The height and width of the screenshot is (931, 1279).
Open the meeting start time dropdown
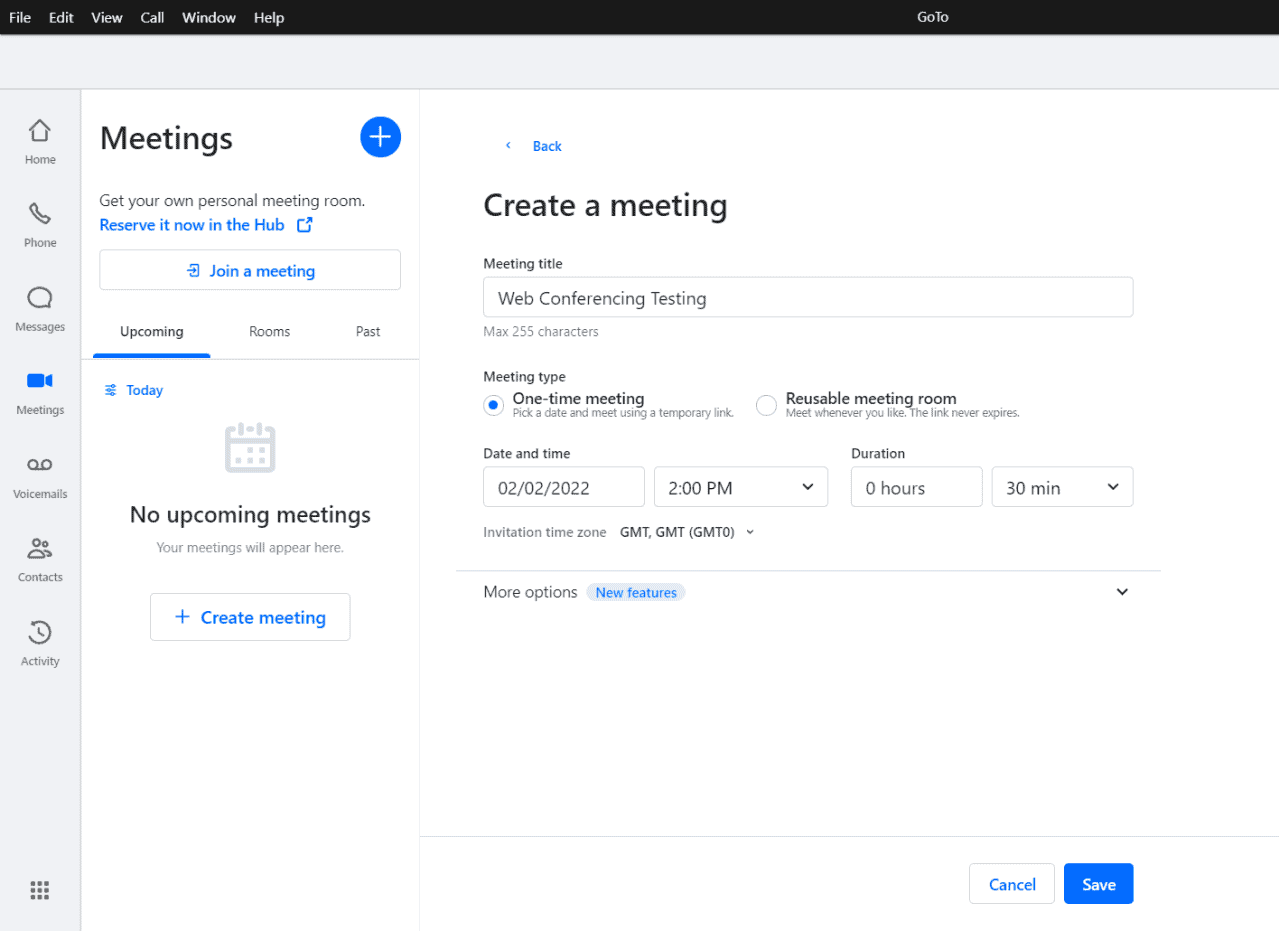740,487
